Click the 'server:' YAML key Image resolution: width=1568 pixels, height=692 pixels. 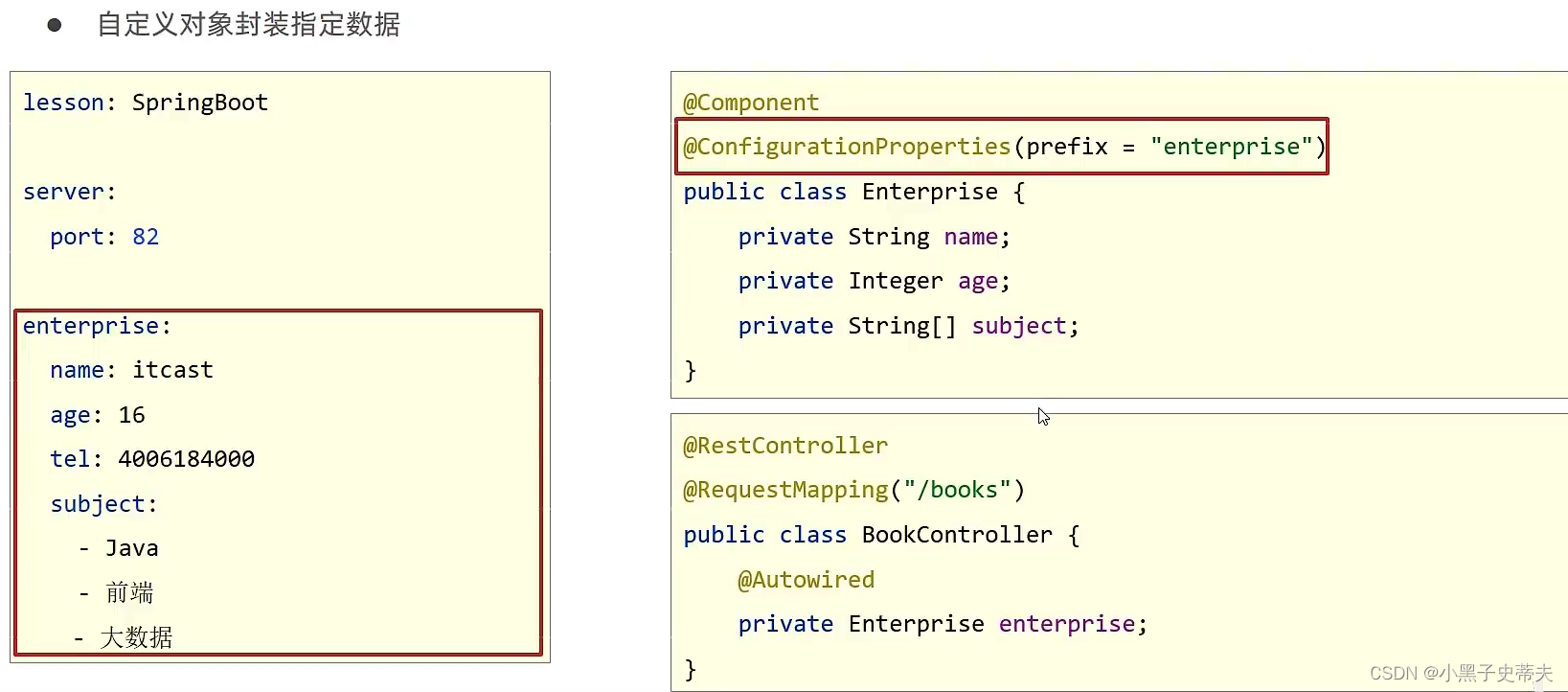click(x=70, y=192)
